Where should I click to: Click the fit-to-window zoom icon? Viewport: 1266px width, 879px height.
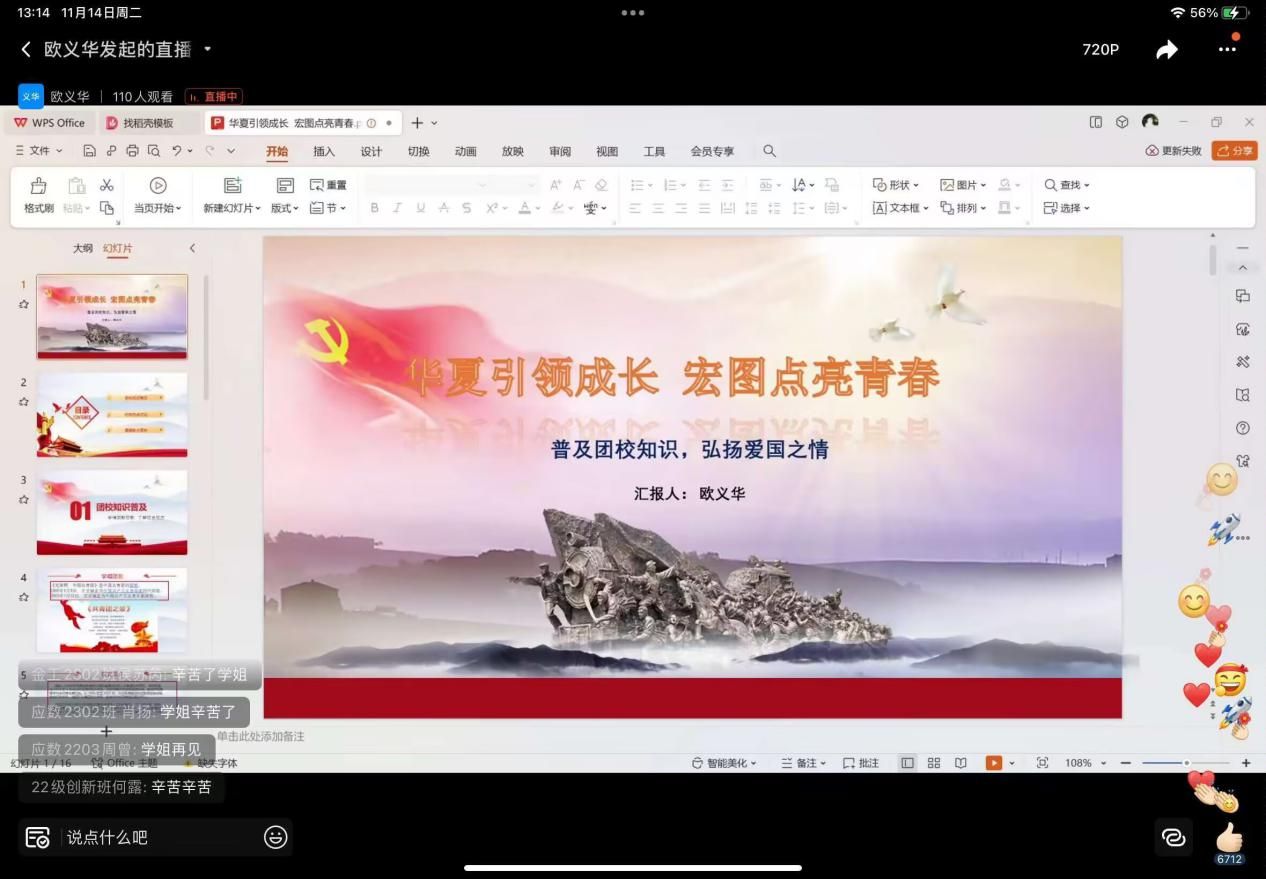[1042, 763]
